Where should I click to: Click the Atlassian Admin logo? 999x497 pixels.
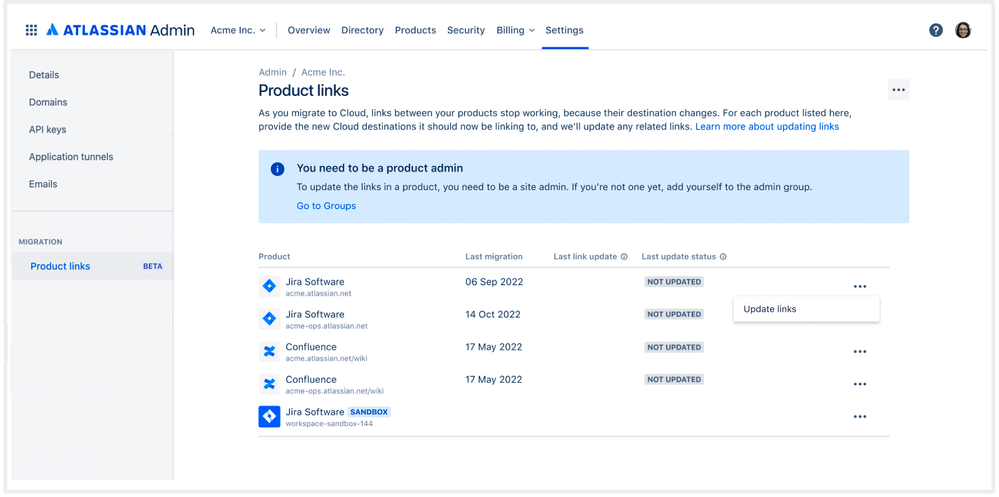(120, 30)
